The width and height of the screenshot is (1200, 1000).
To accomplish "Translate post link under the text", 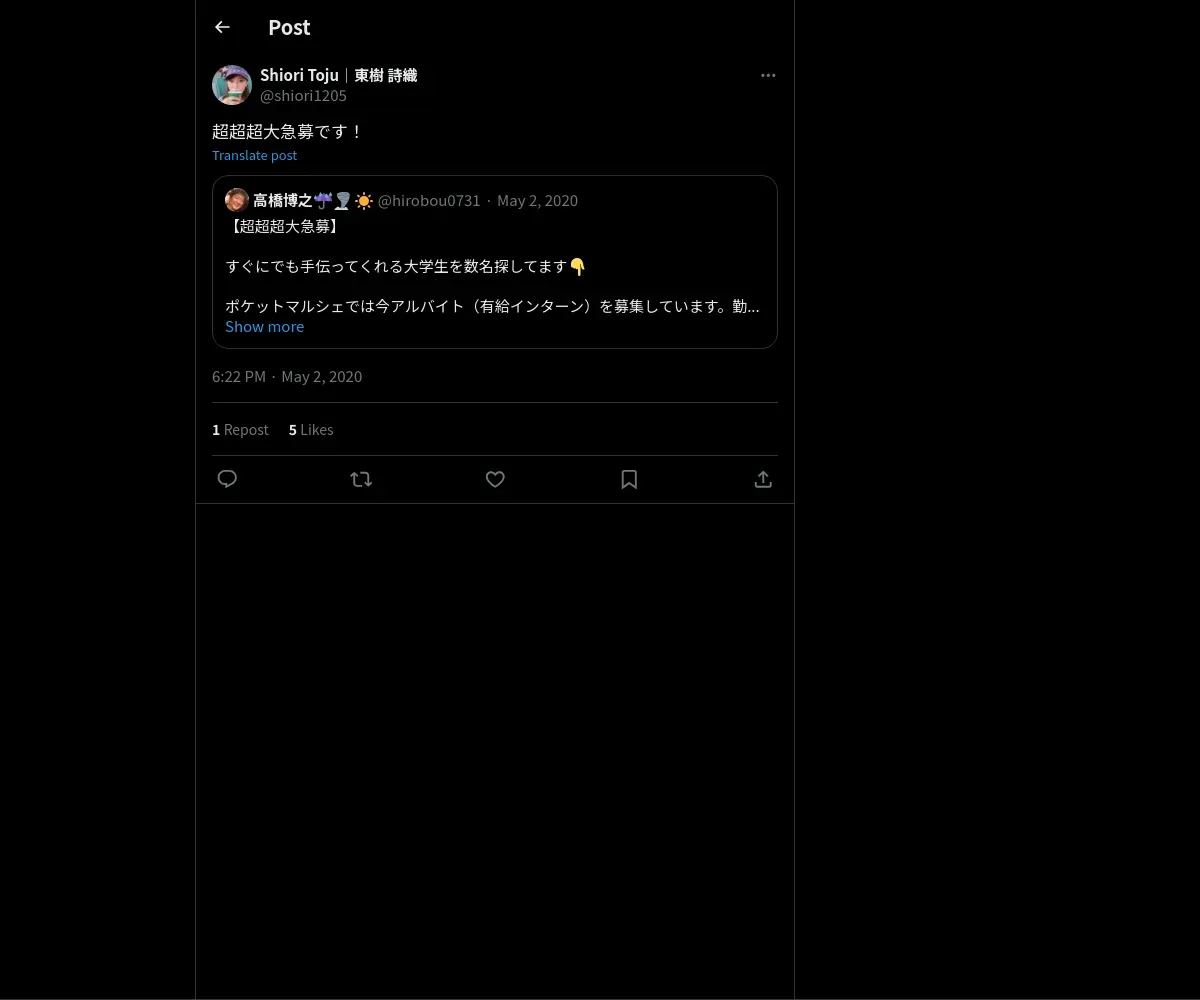I will coord(254,155).
